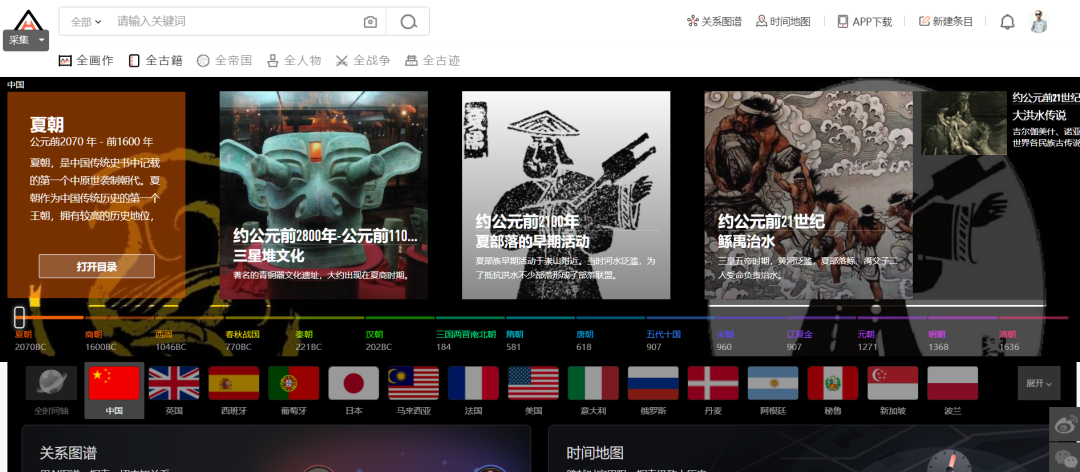Select the Russia flag

(x=653, y=389)
